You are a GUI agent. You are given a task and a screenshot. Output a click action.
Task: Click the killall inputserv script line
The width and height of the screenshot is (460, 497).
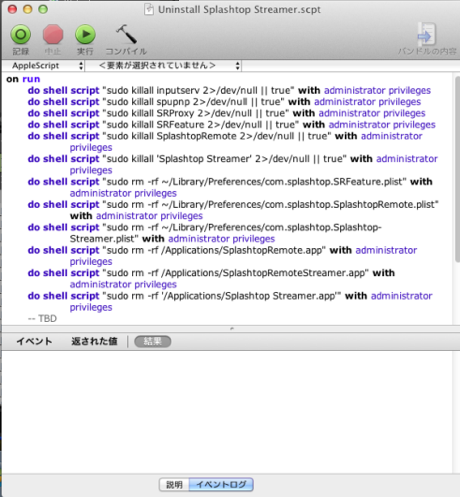point(229,90)
